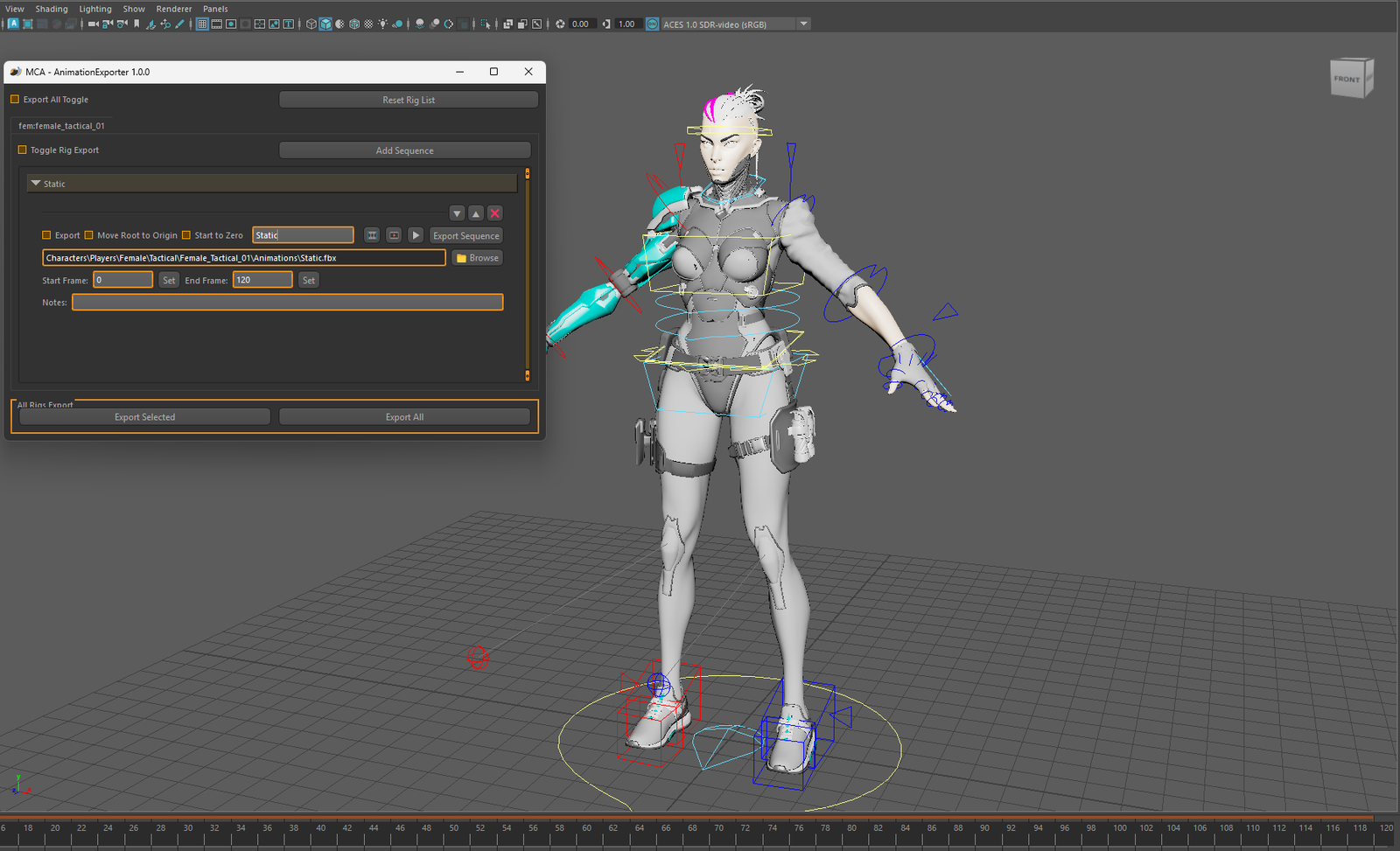Click the camera Bookmarks icon
Viewport: 1400px width, 851px height.
[136, 24]
